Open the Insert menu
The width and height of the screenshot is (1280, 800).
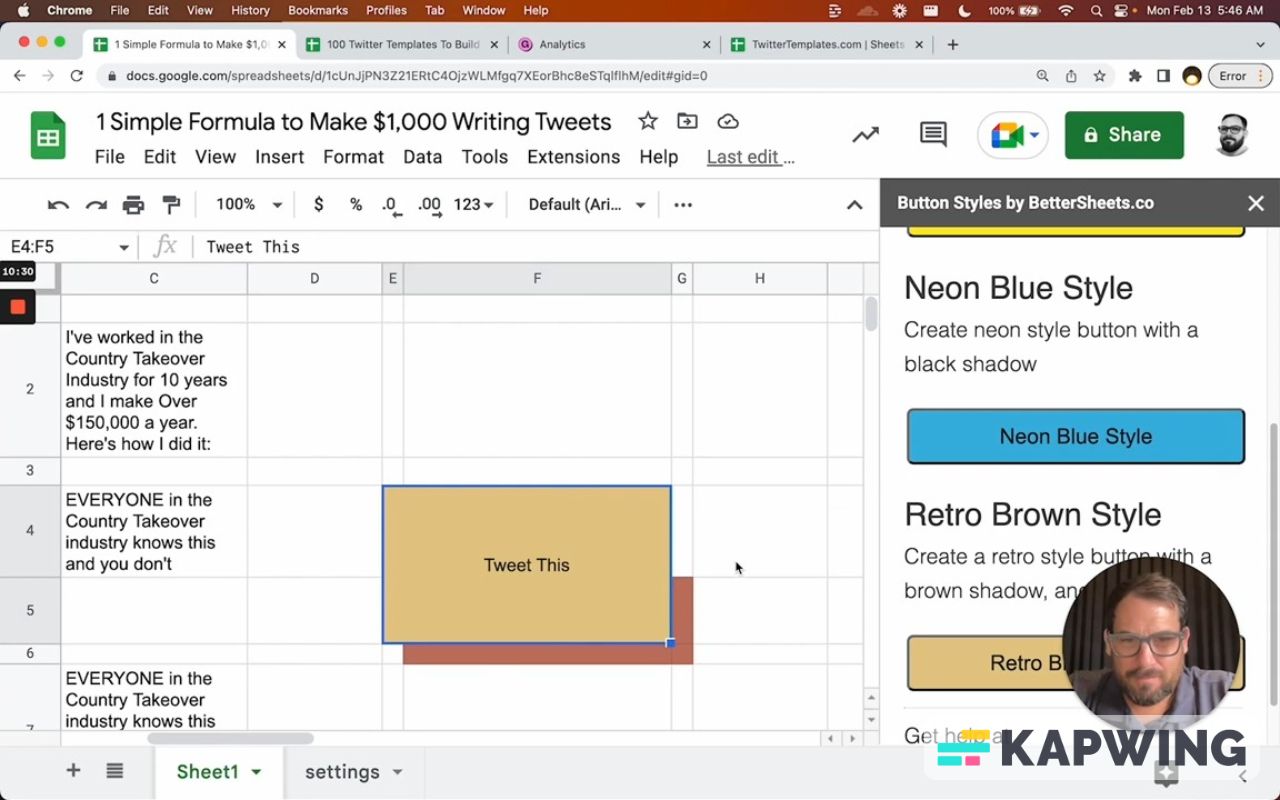(280, 157)
